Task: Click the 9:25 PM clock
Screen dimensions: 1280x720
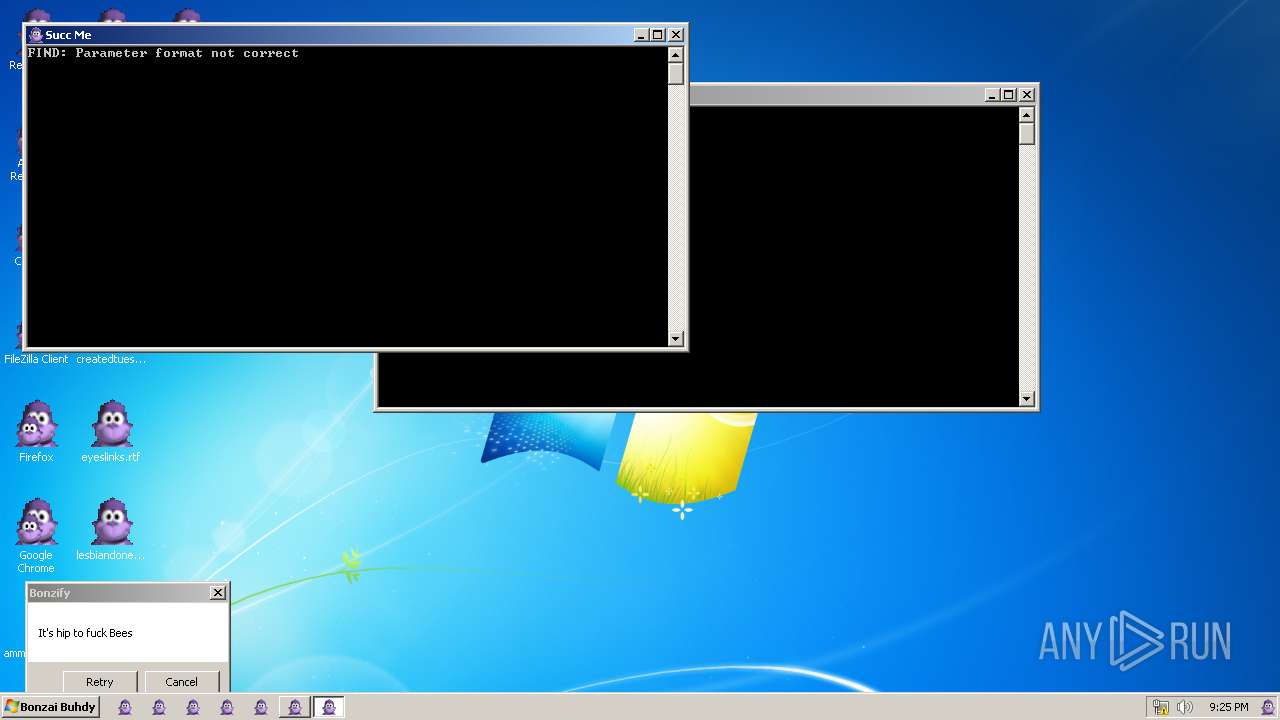Action: pyautogui.click(x=1228, y=707)
